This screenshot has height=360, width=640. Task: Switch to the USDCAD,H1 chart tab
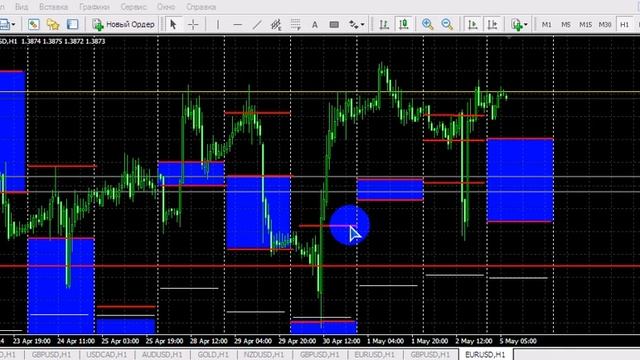pyautogui.click(x=107, y=355)
